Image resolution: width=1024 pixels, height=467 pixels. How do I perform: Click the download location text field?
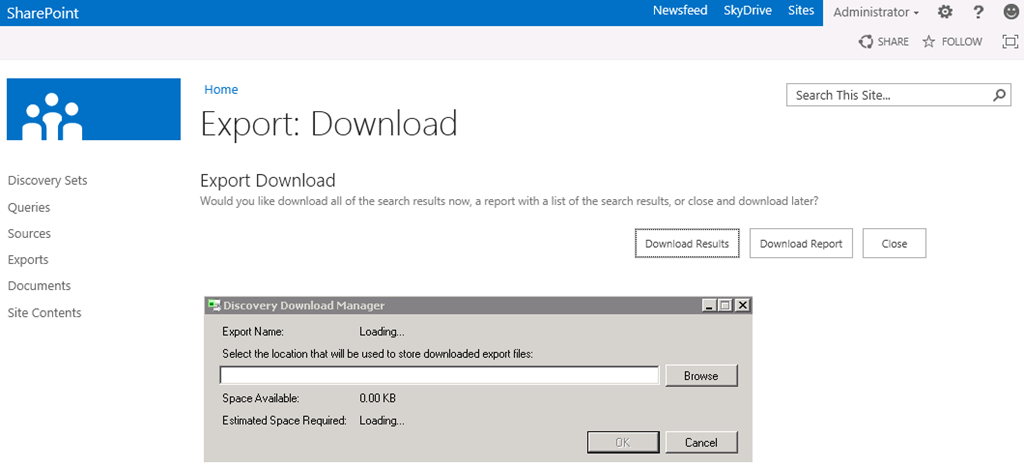click(439, 376)
